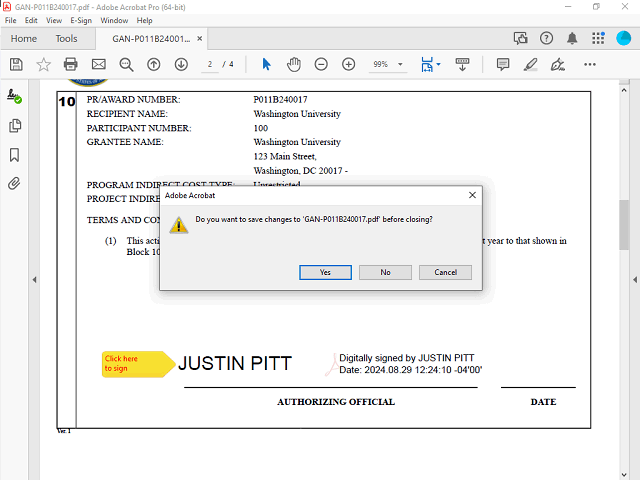Viewport: 640px width, 480px height.
Task: Close the Adobe Acrobat dialog with X
Action: [472, 195]
